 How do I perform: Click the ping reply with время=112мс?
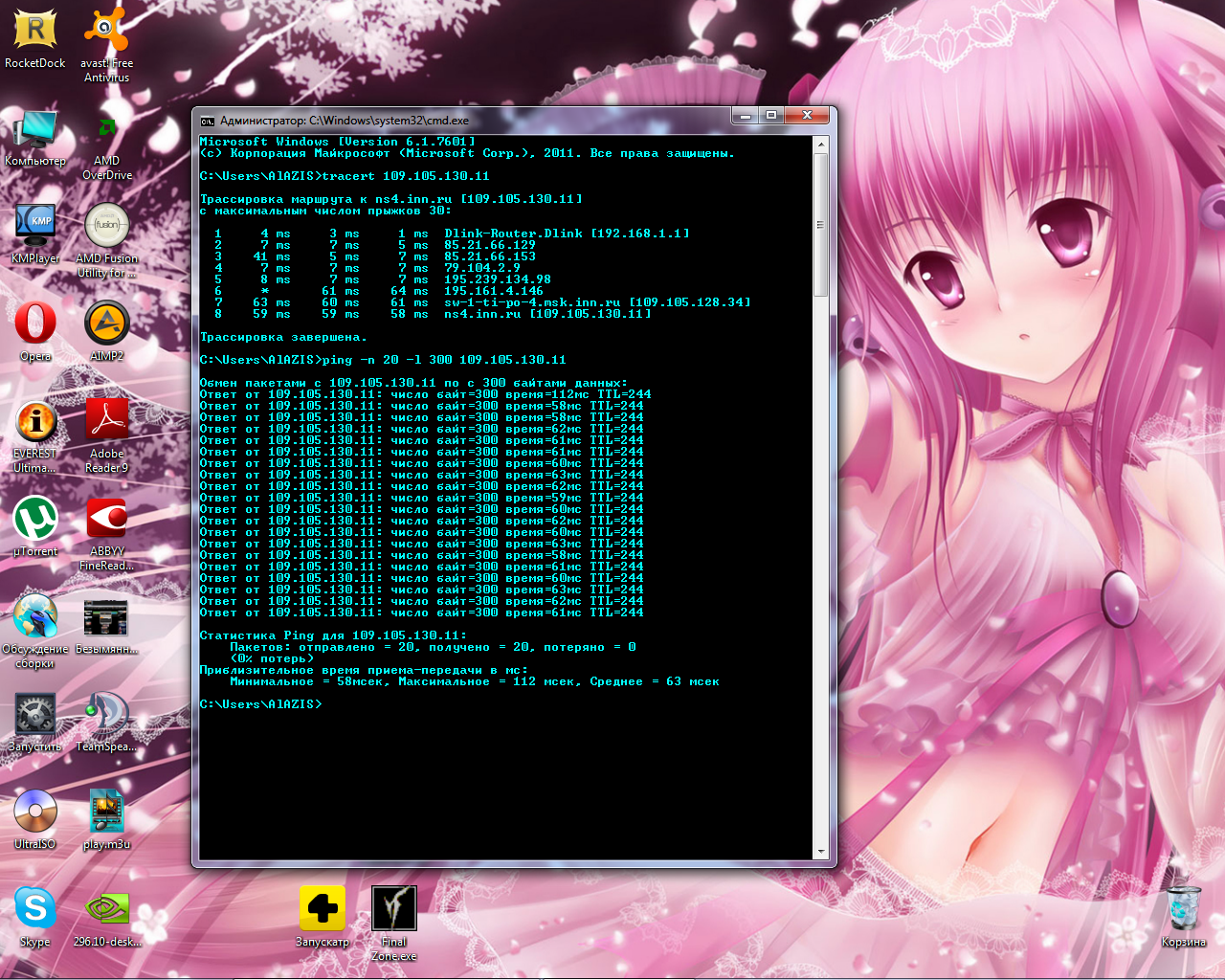(425, 394)
